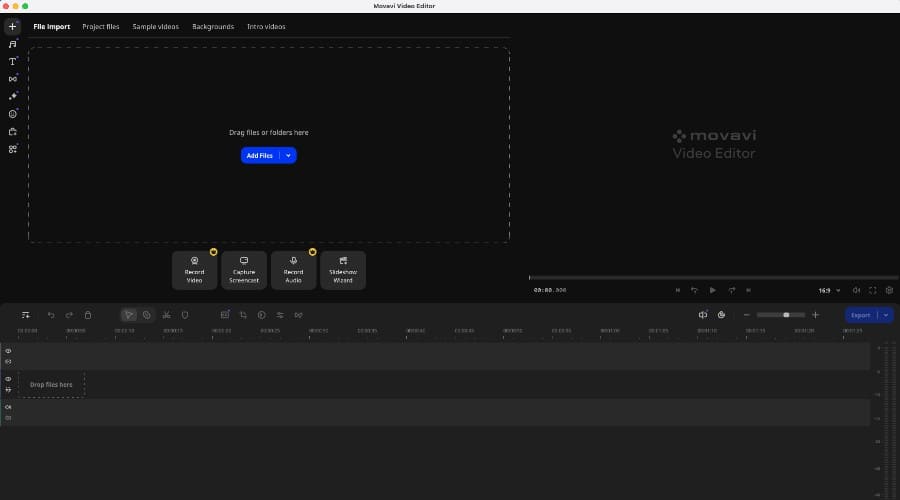Select the scissors Split tool in timeline toolbar
Screen dimensions: 900x500
click(165, 315)
